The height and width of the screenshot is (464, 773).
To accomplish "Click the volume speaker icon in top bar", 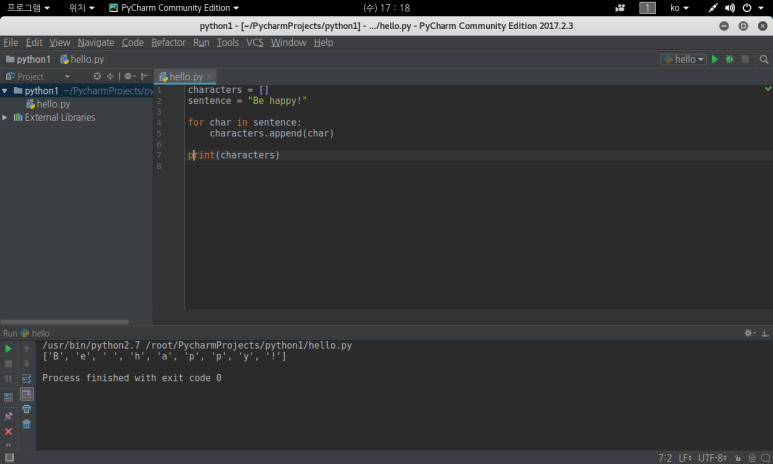I will point(730,8).
